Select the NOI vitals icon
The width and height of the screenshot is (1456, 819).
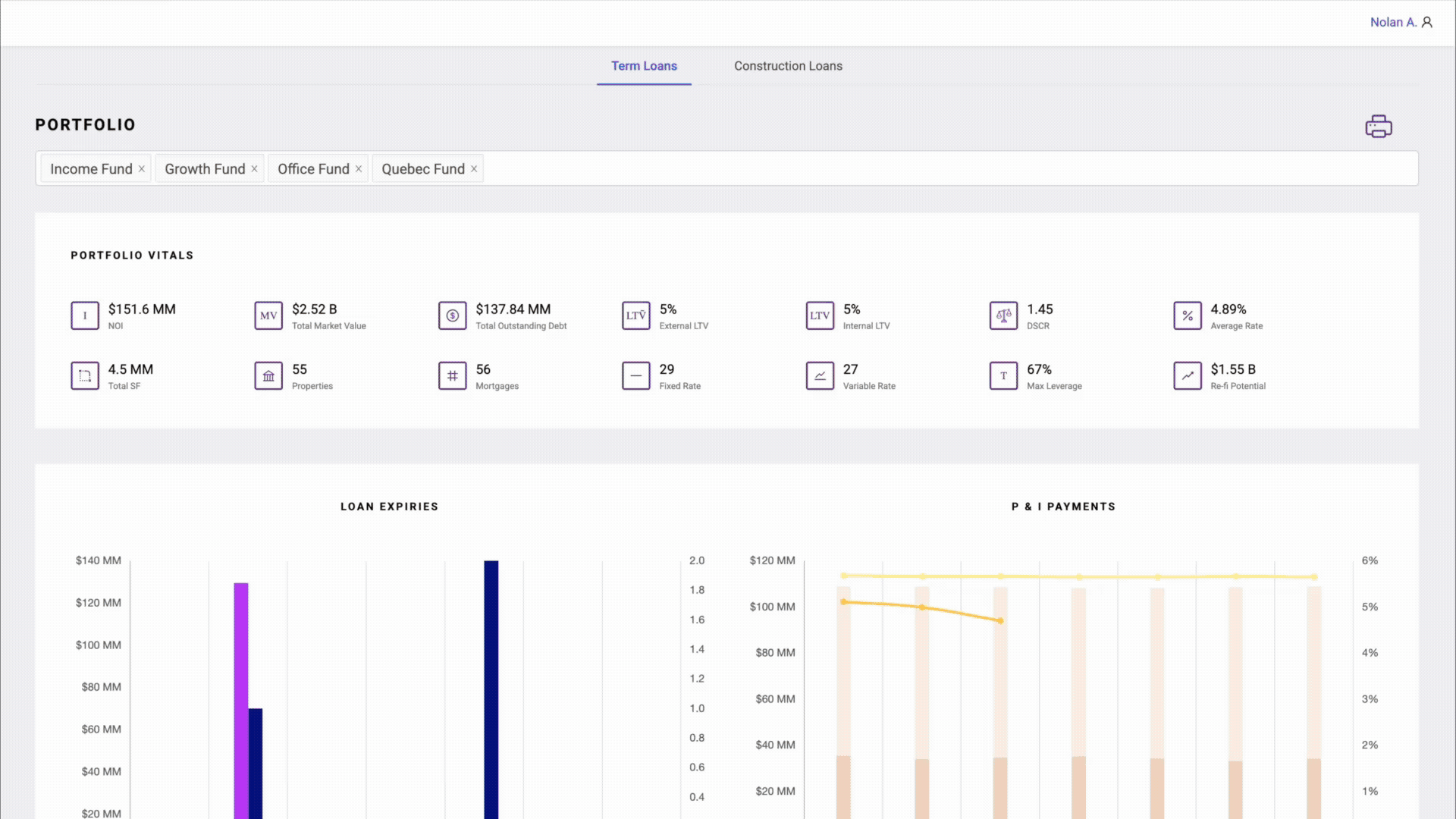tap(84, 315)
